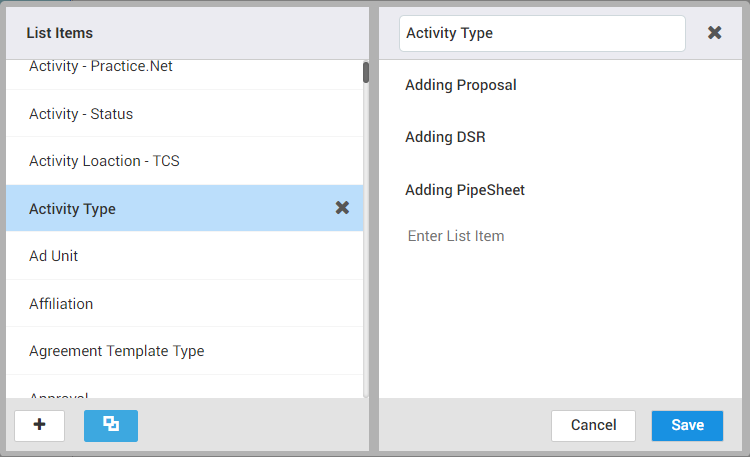The image size is (750, 457).
Task: Open Activity Loaction - TCS list
Action: pyautogui.click(x=104, y=161)
